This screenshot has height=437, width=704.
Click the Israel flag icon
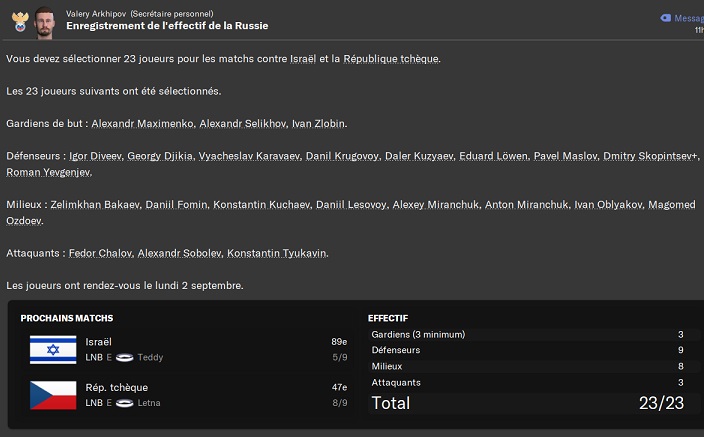click(53, 349)
